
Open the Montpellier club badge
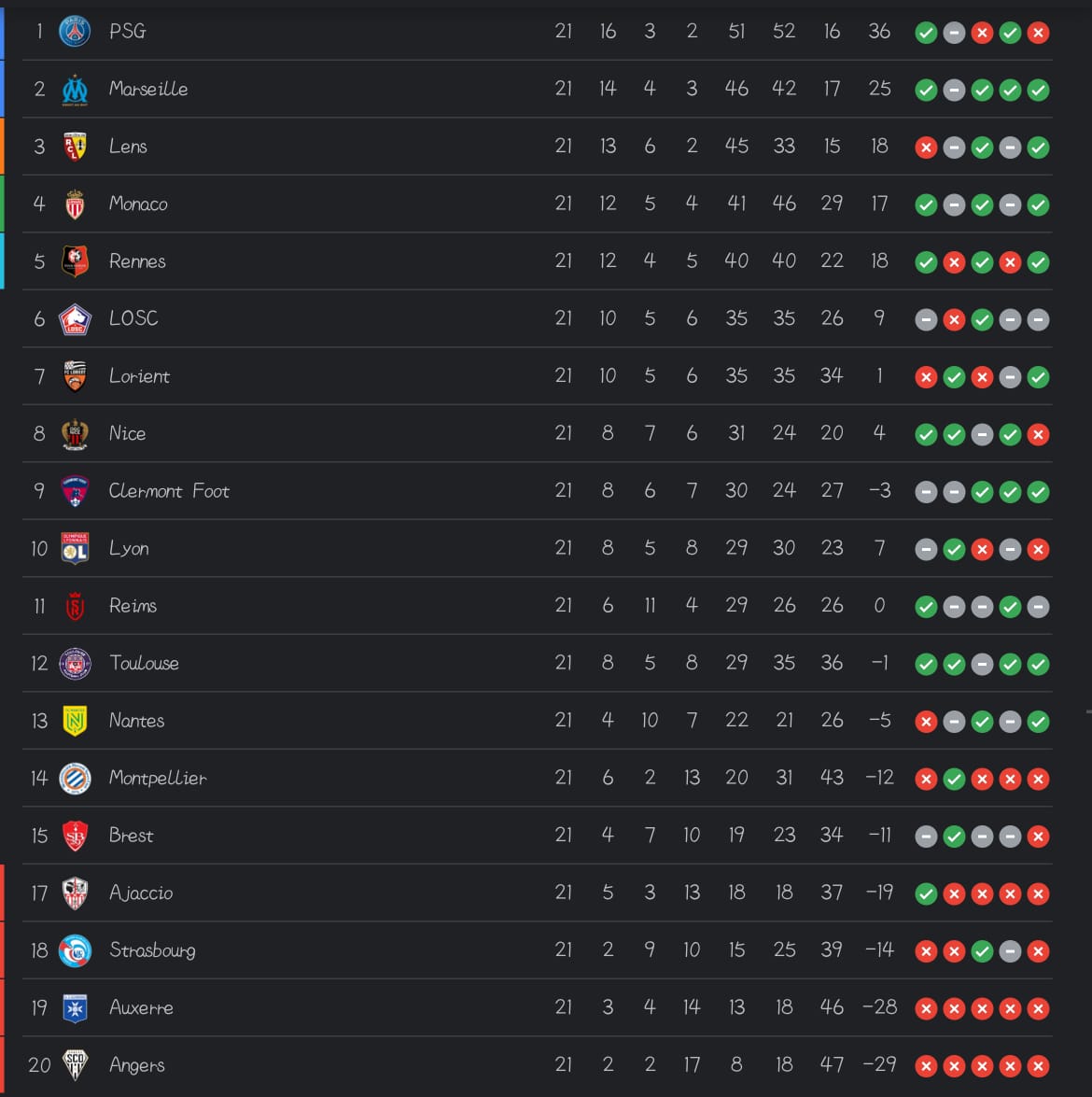pos(75,779)
